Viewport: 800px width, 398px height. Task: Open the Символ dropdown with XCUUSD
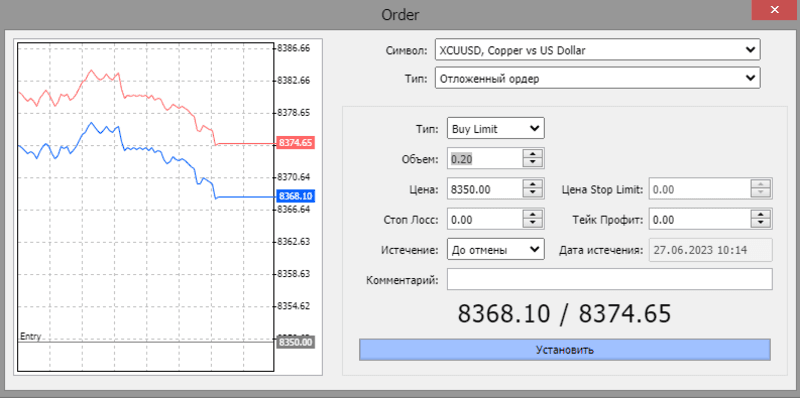[x=597, y=50]
